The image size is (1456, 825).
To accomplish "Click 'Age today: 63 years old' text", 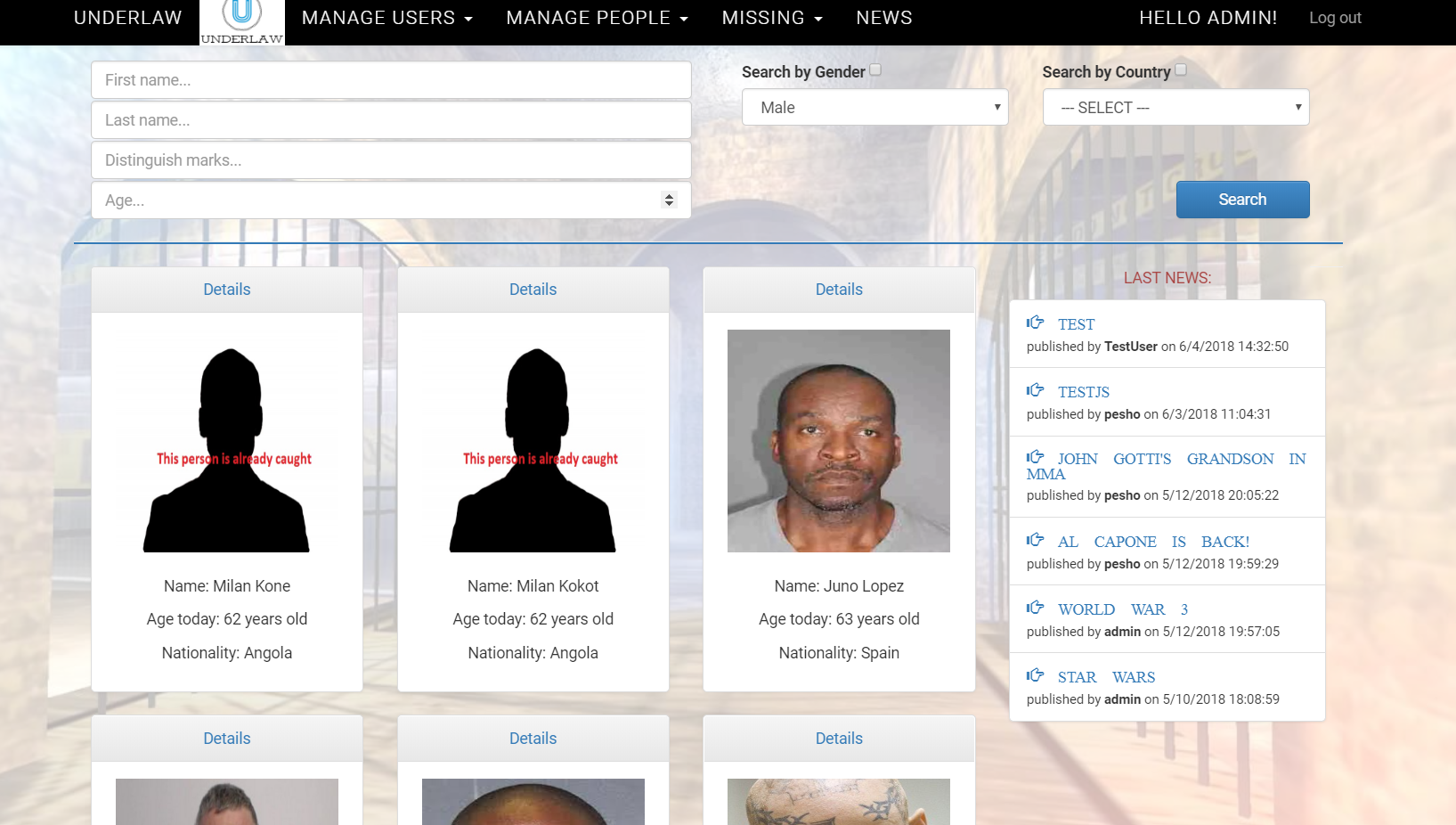I will [x=839, y=619].
